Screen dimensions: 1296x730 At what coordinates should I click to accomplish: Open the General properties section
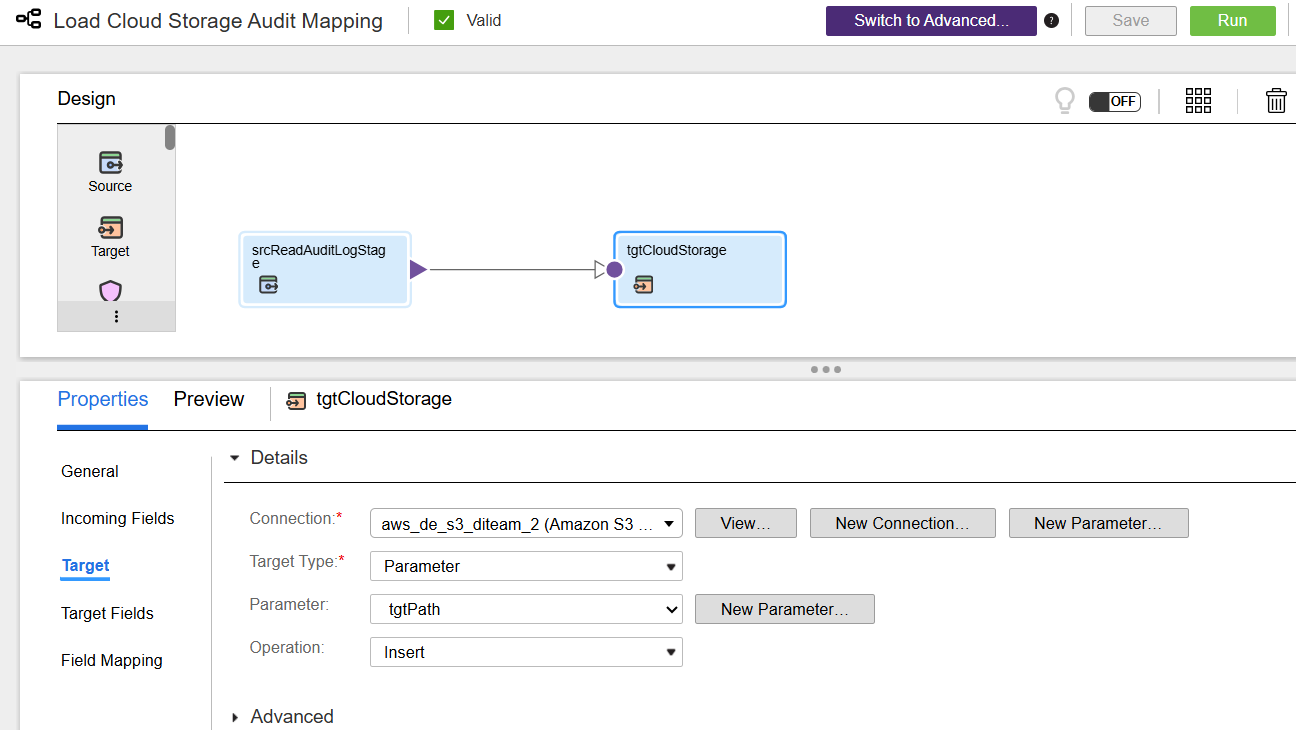point(90,471)
